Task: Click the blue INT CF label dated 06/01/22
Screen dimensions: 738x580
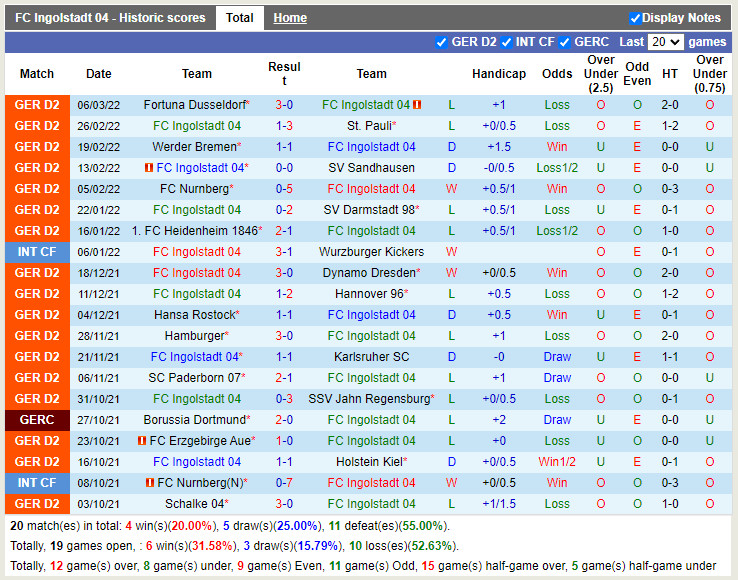Action: click(x=37, y=252)
